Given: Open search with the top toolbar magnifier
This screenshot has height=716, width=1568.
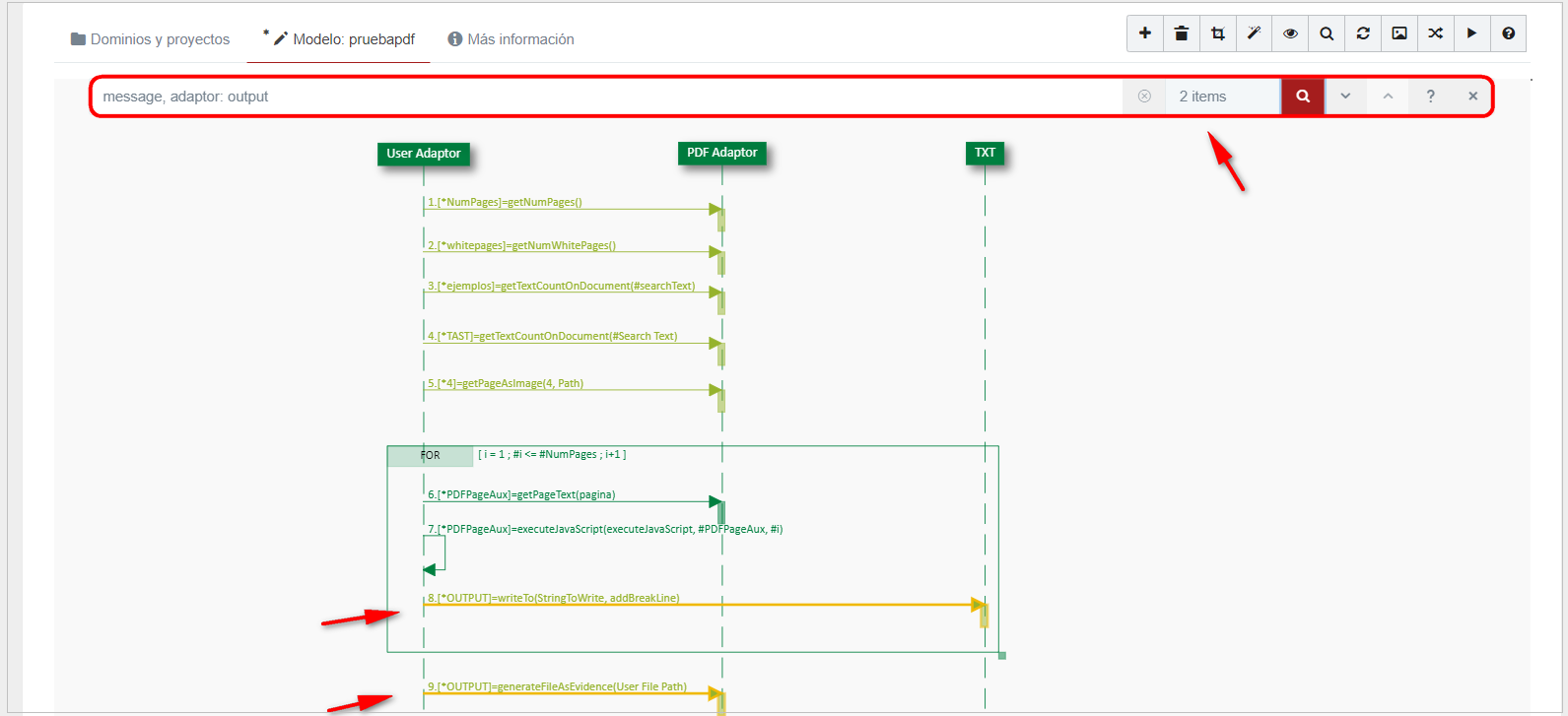Looking at the screenshot, I should coord(1327,33).
